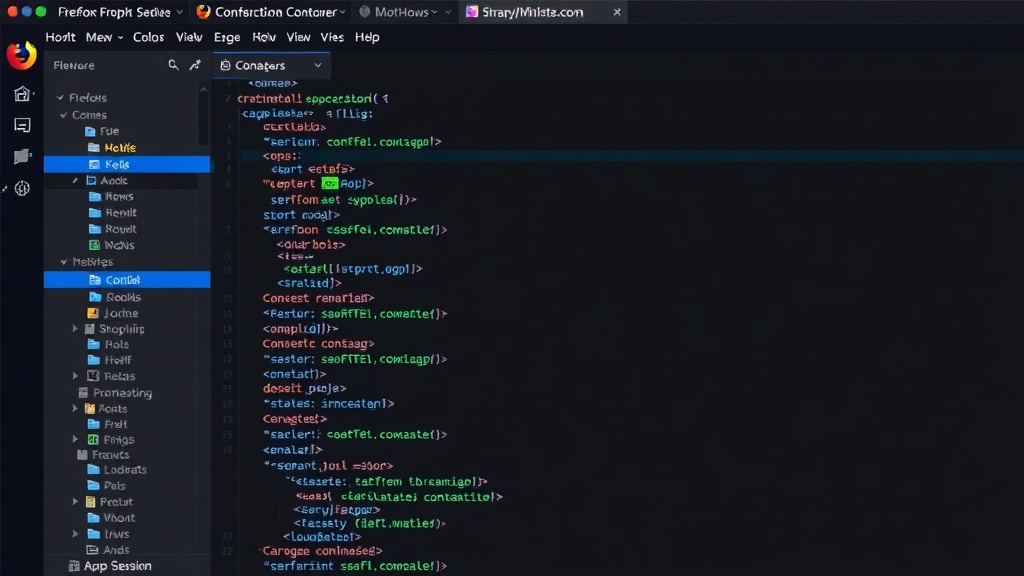The height and width of the screenshot is (576, 1024).
Task: Collapse the Mebviges section
Action: [x=63, y=262]
